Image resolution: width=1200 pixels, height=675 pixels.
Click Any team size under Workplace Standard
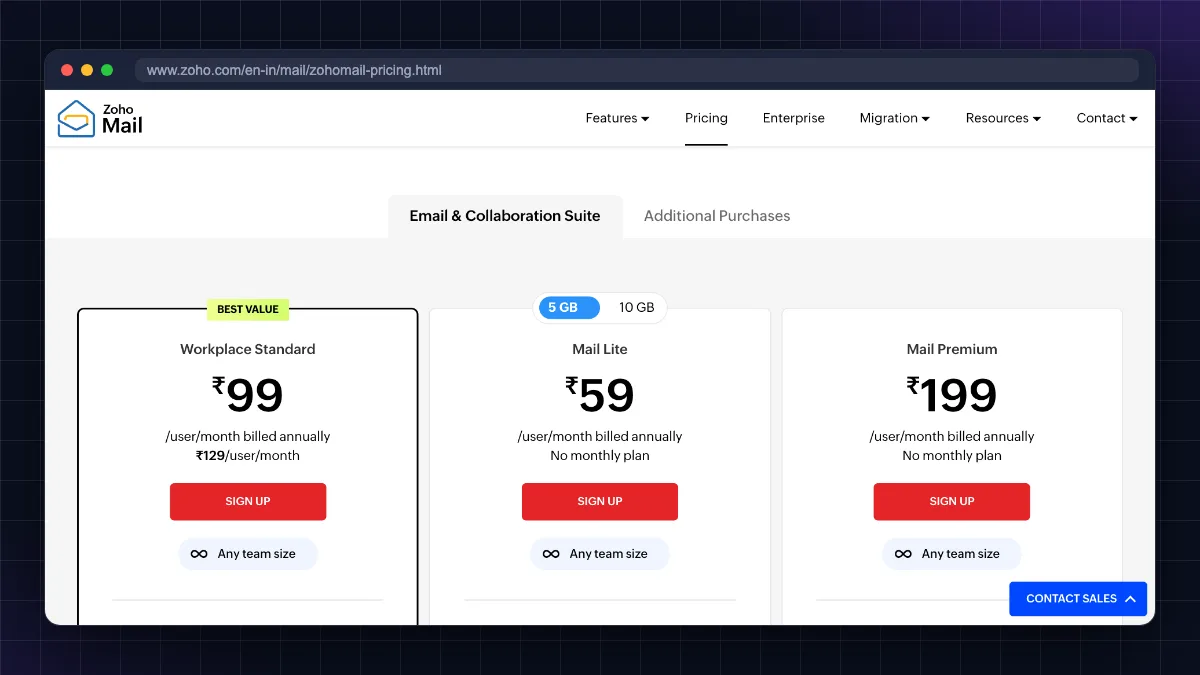(248, 554)
